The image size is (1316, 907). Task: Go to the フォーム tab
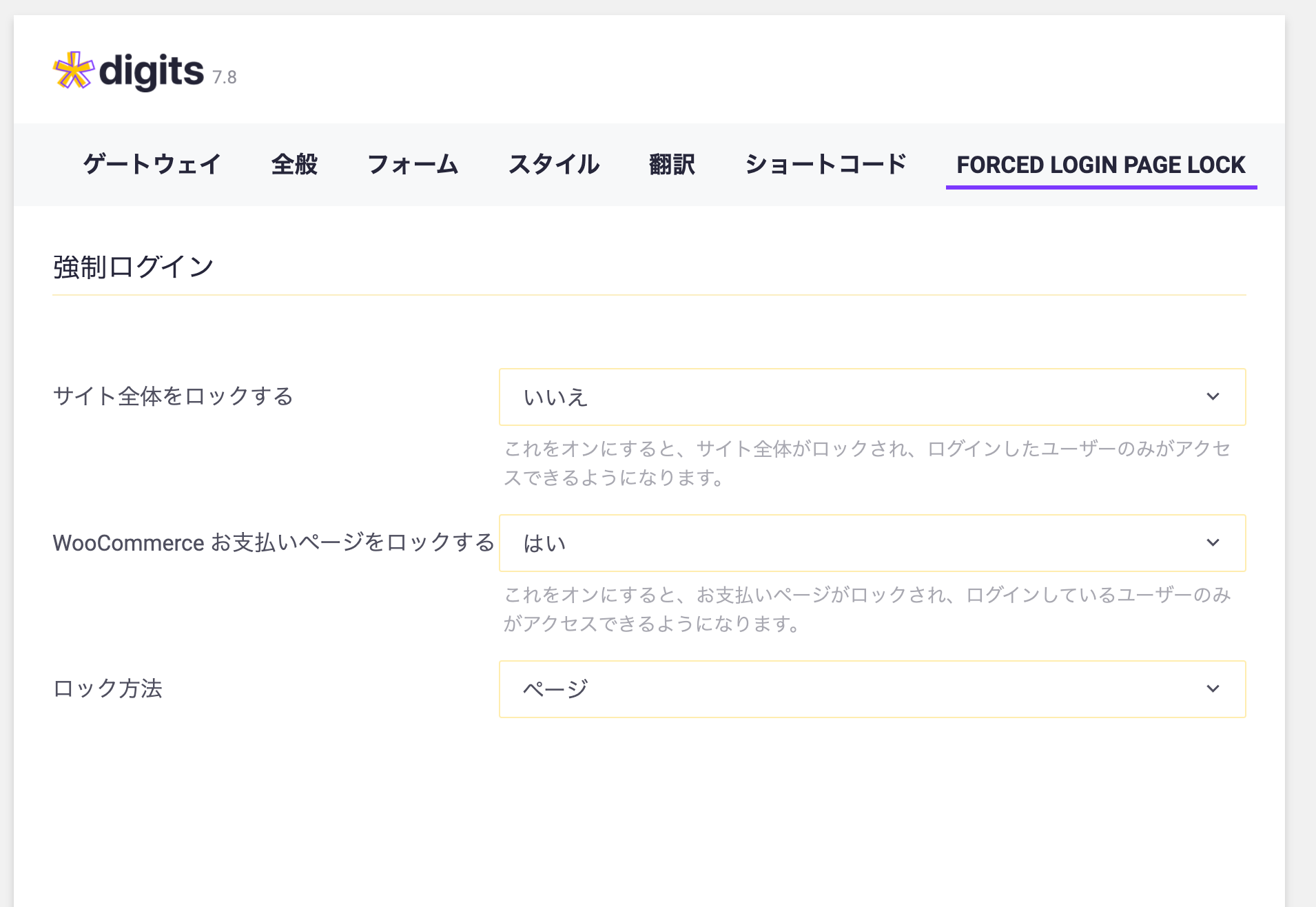point(413,165)
